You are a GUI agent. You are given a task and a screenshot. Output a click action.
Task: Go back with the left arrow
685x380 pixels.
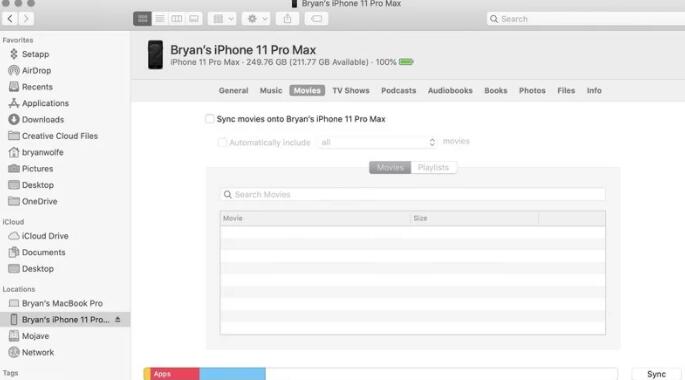coord(10,19)
